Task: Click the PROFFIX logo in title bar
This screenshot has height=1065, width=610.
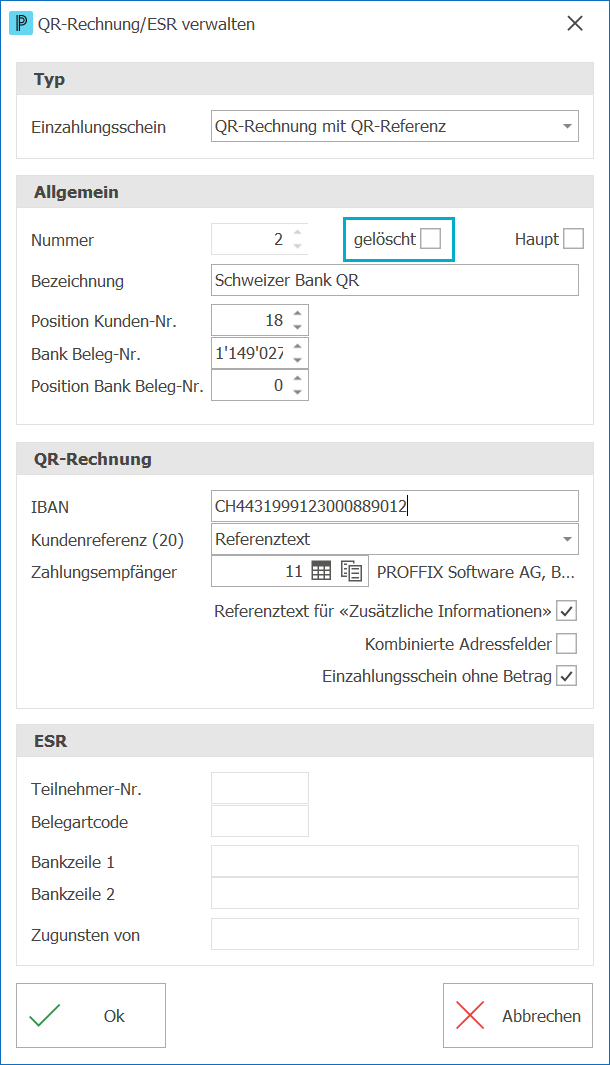Action: coord(20,24)
